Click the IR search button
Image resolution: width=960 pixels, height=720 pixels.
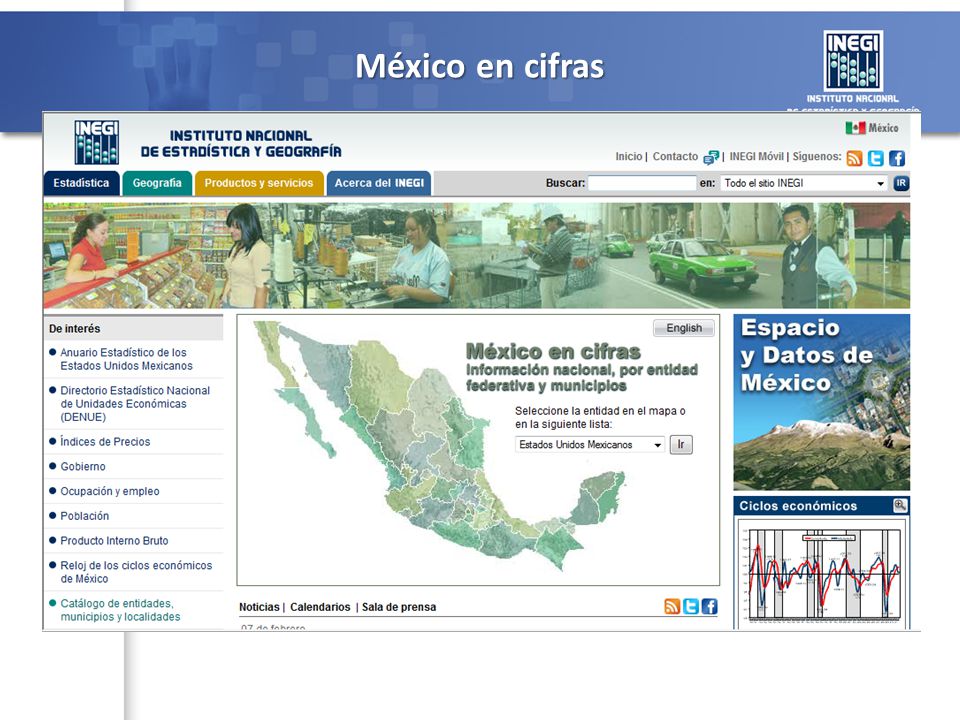901,182
